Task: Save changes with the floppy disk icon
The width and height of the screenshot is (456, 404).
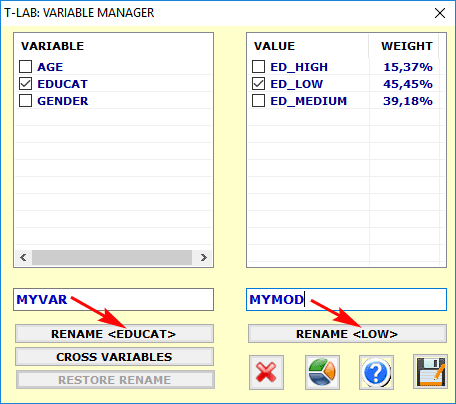Action: [430, 372]
